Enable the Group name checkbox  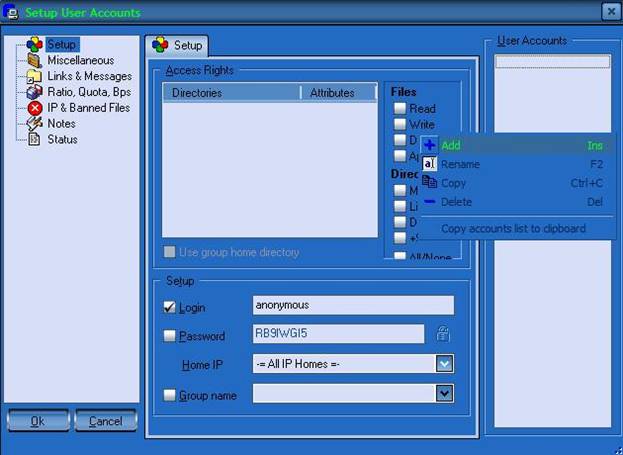click(x=169, y=395)
